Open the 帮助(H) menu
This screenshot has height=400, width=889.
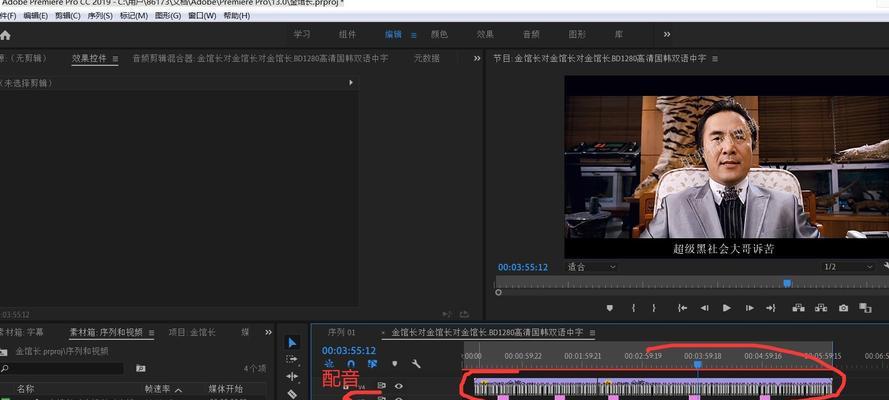click(236, 16)
